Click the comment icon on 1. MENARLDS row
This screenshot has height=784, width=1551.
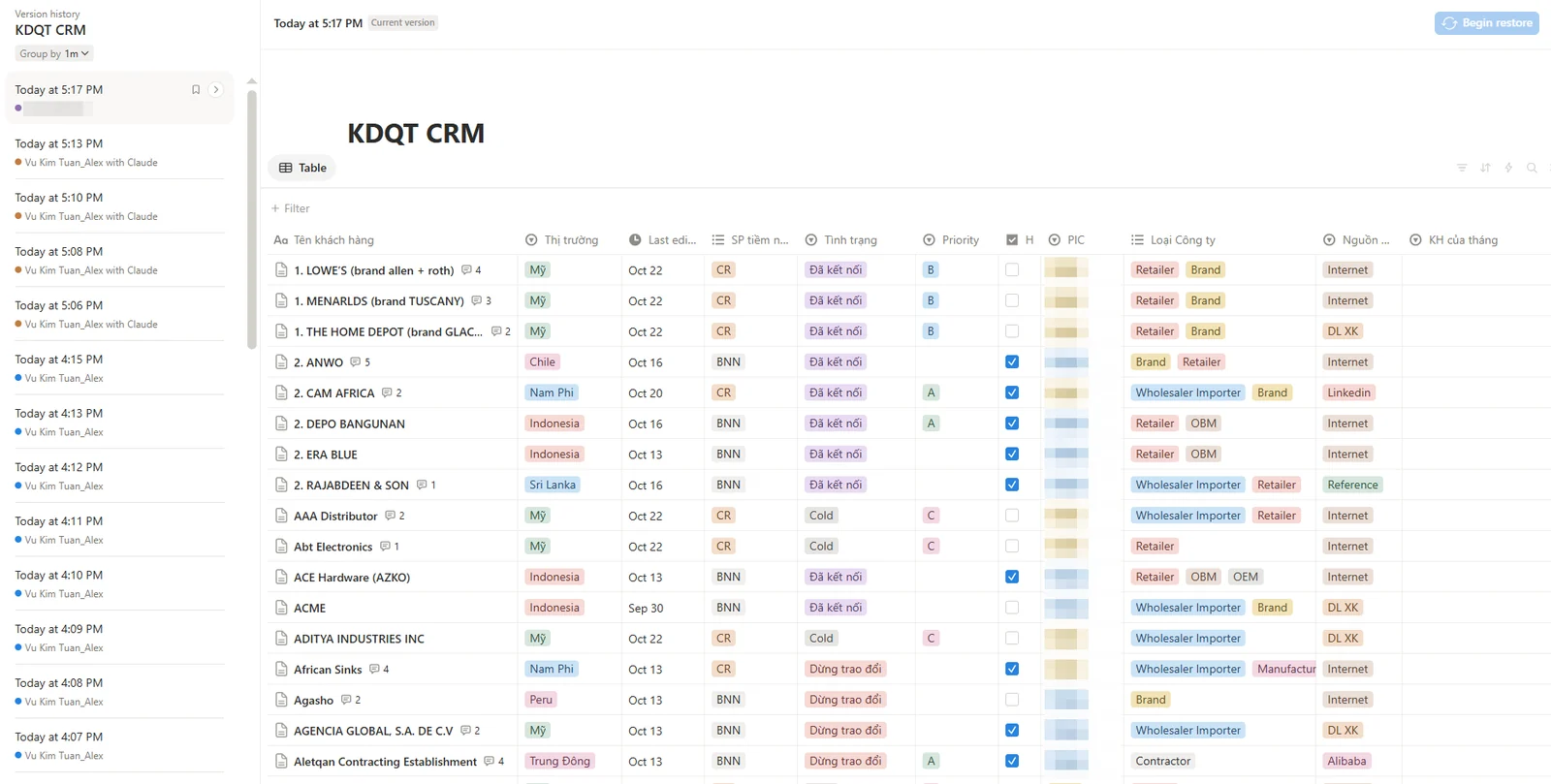[x=476, y=301]
